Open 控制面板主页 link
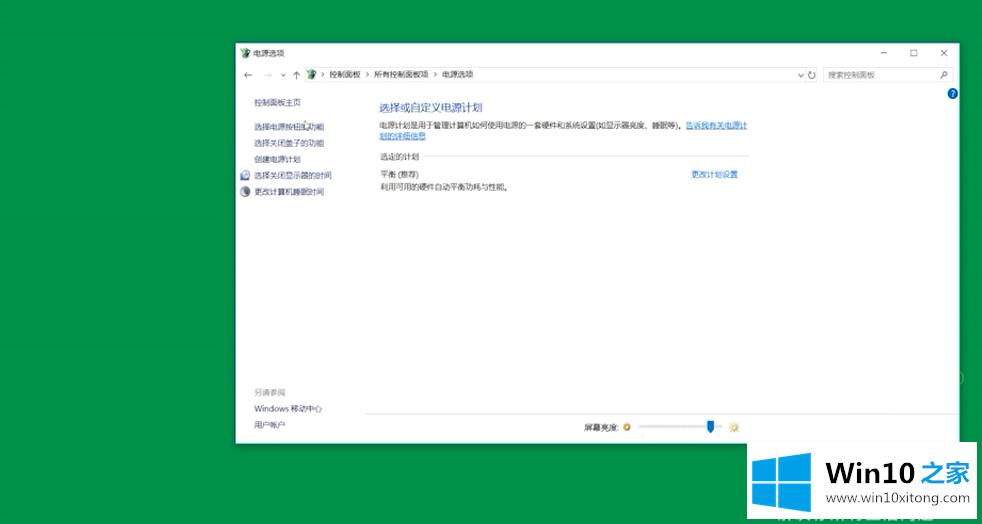Screen dimensions: 982x524 [x=277, y=102]
